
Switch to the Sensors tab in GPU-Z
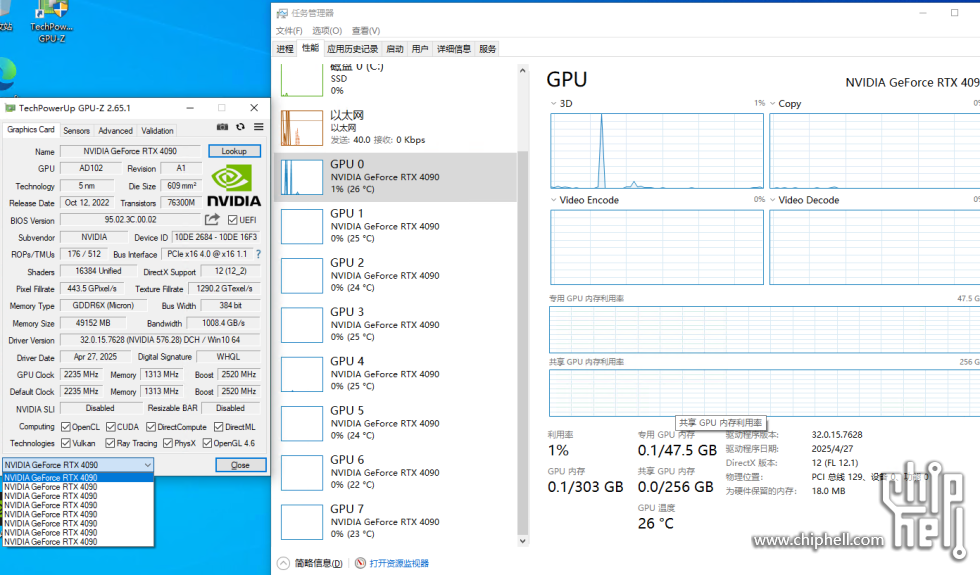(x=76, y=131)
